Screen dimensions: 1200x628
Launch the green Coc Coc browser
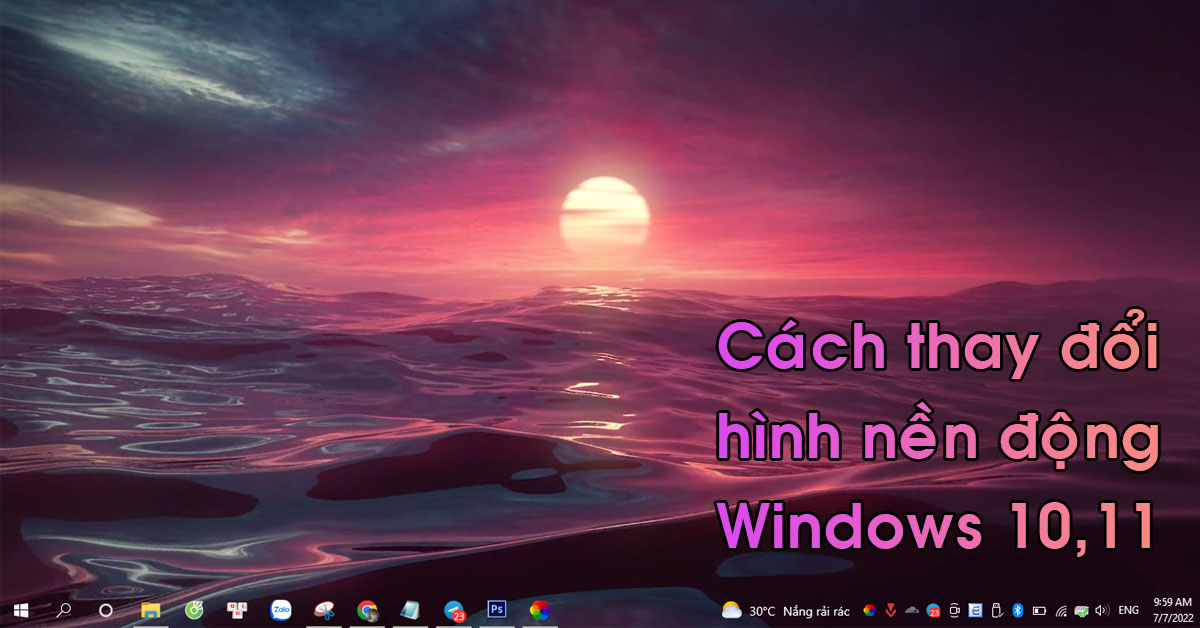coord(194,610)
